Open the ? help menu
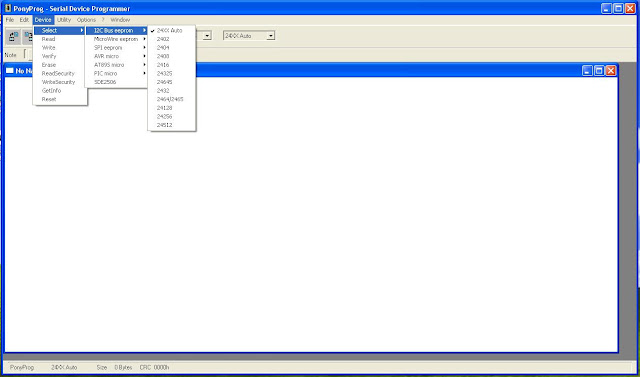640x377 pixels. (103, 20)
